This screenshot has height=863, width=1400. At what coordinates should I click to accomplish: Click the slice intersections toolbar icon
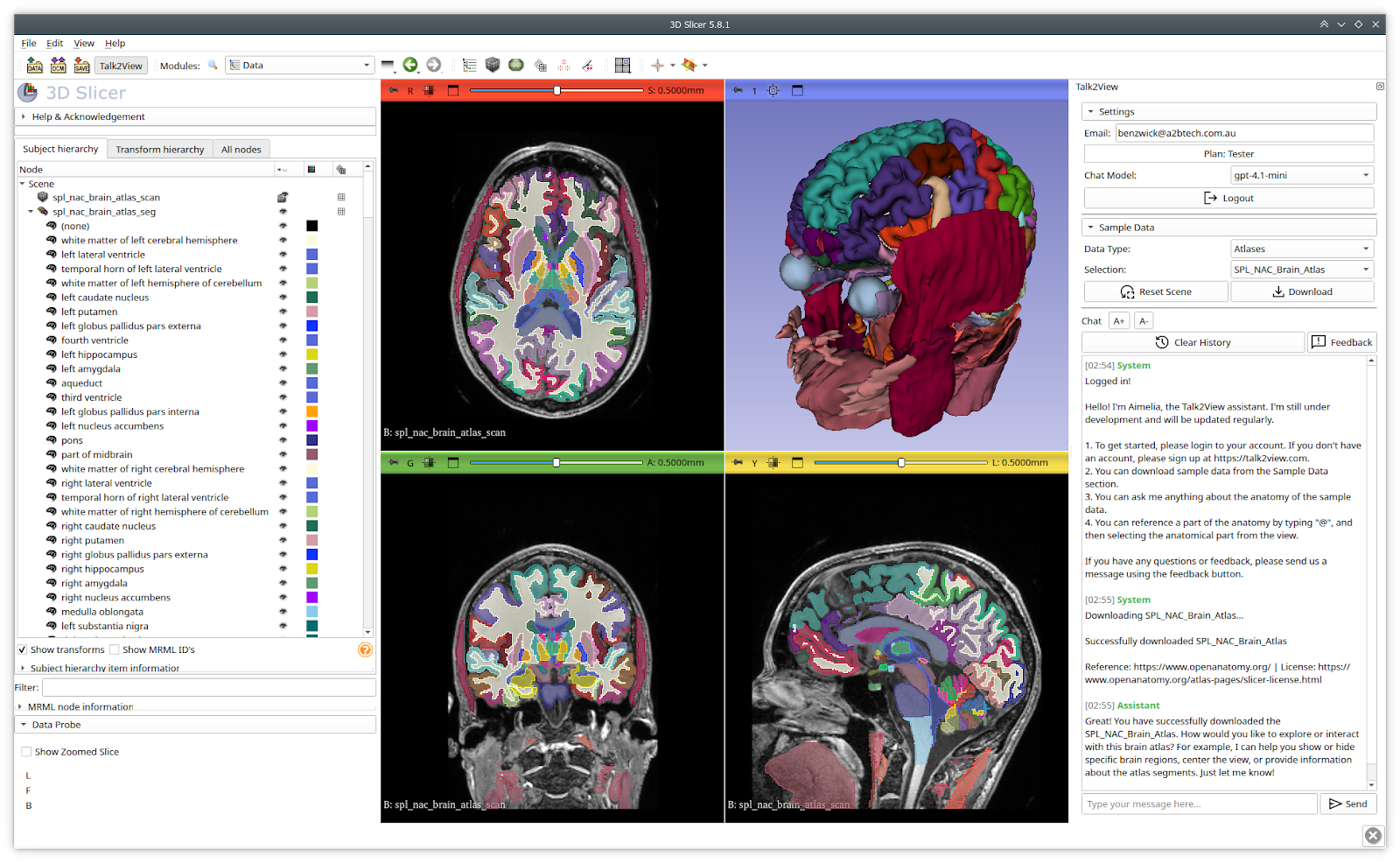pyautogui.click(x=689, y=66)
